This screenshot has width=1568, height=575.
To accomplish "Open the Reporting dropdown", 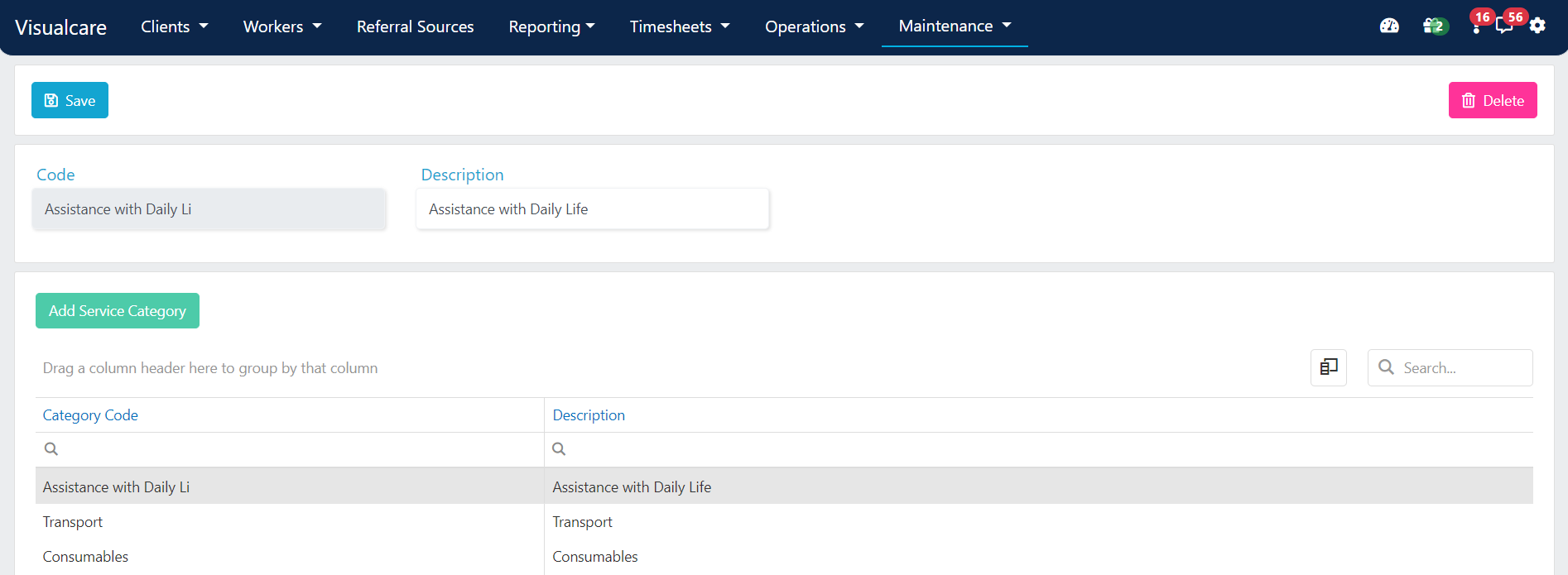I will (x=551, y=26).
